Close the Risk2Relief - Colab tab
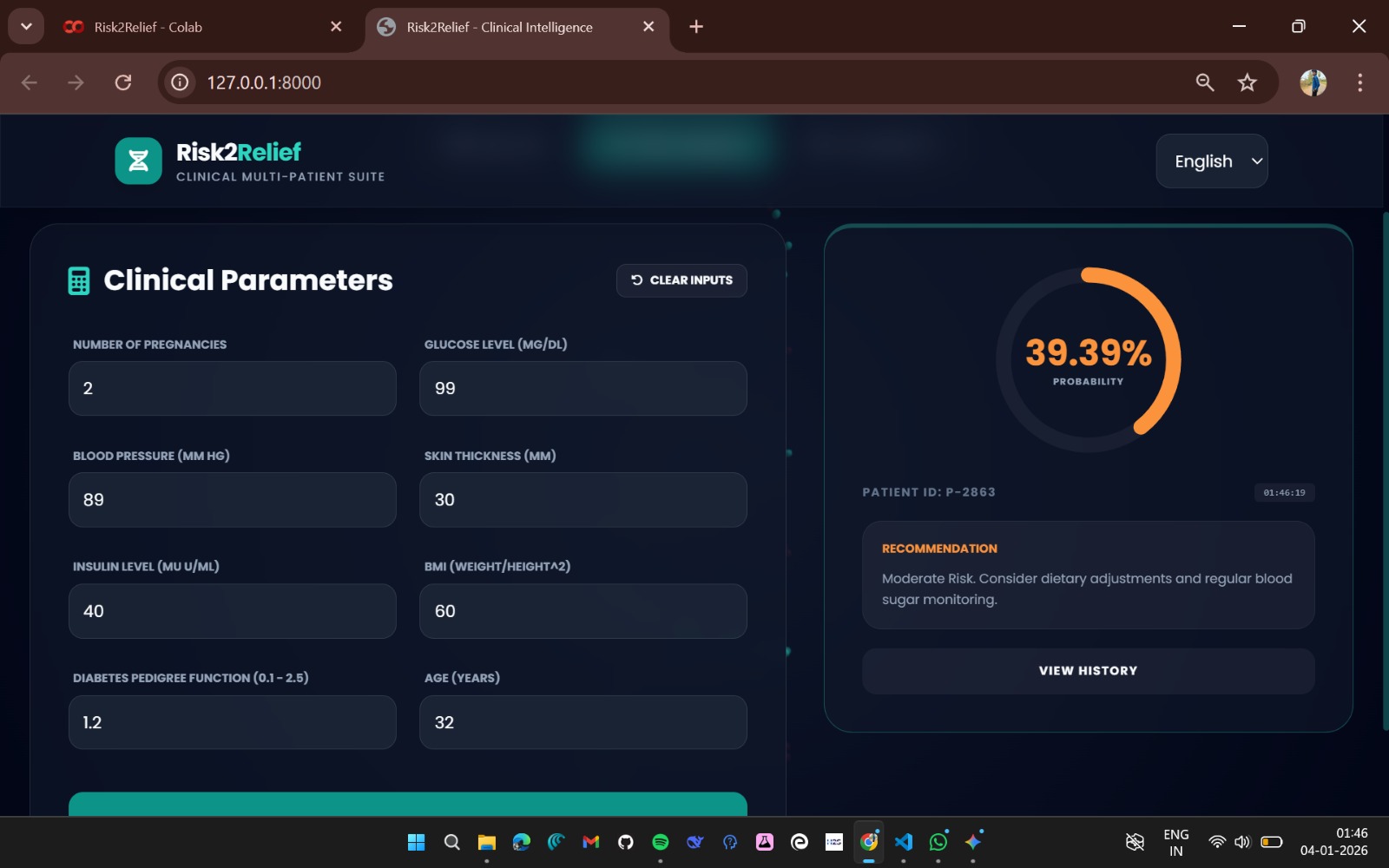The width and height of the screenshot is (1389, 868). tap(336, 27)
